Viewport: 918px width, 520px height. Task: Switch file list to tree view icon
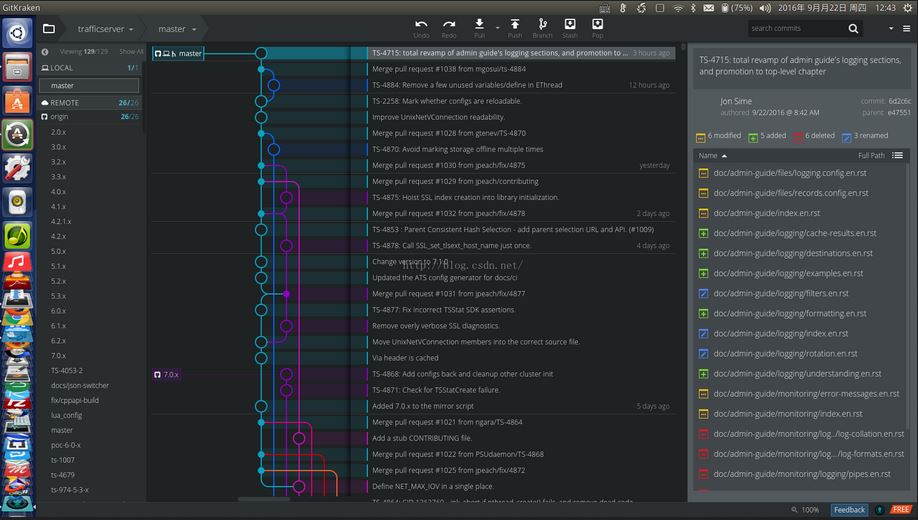(897, 155)
